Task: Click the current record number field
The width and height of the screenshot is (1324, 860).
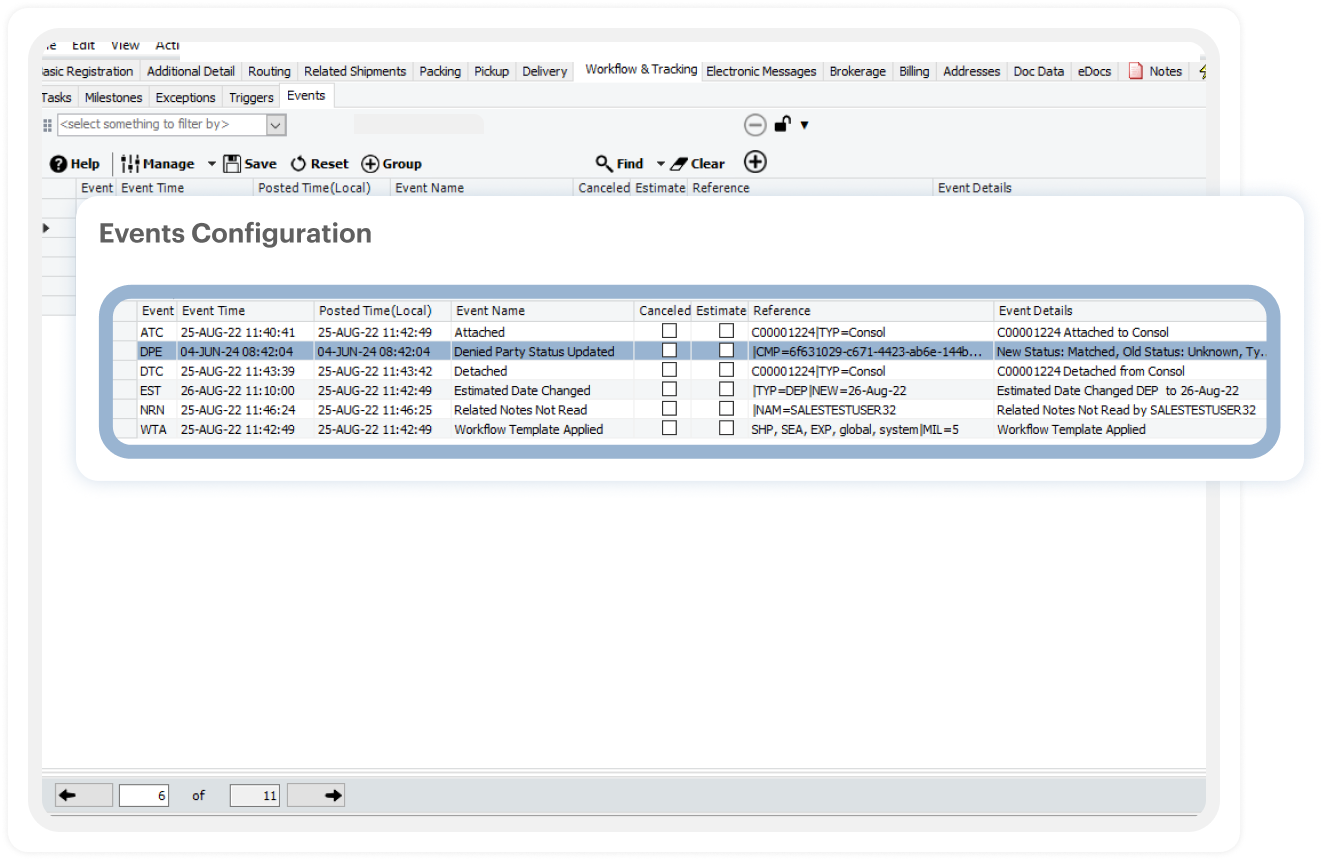Action: click(144, 795)
